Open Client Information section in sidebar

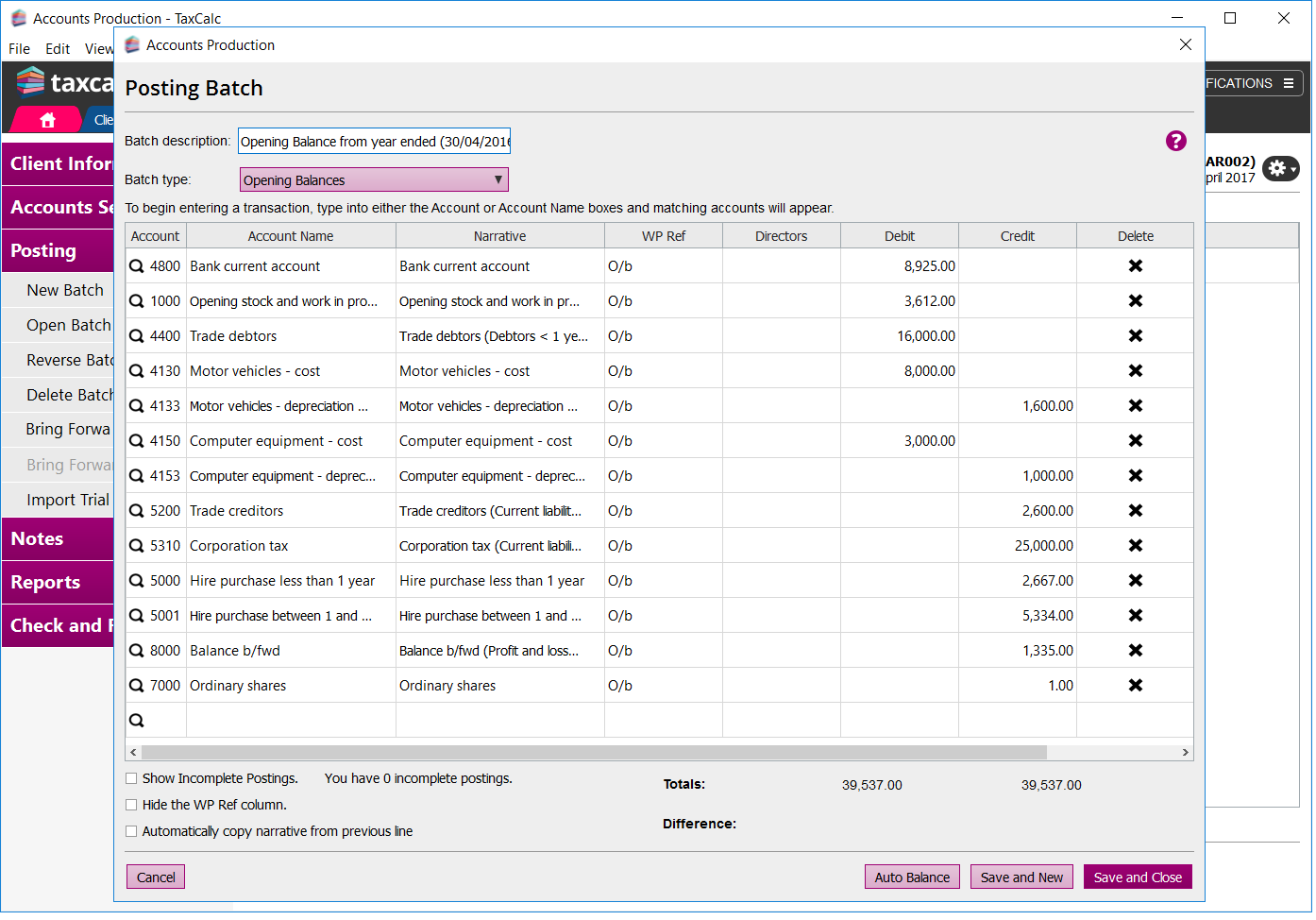(x=58, y=164)
